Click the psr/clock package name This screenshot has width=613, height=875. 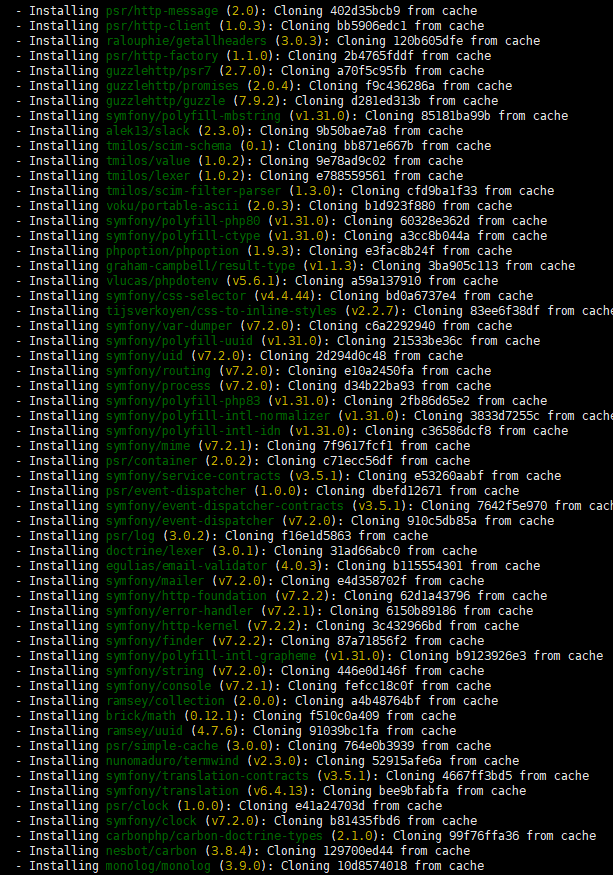137,807
